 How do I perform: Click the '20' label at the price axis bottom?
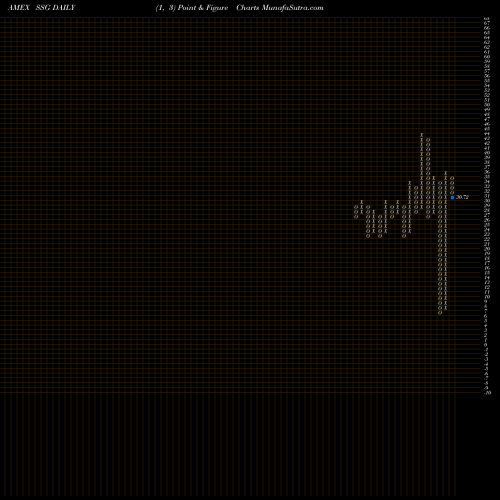[488, 393]
